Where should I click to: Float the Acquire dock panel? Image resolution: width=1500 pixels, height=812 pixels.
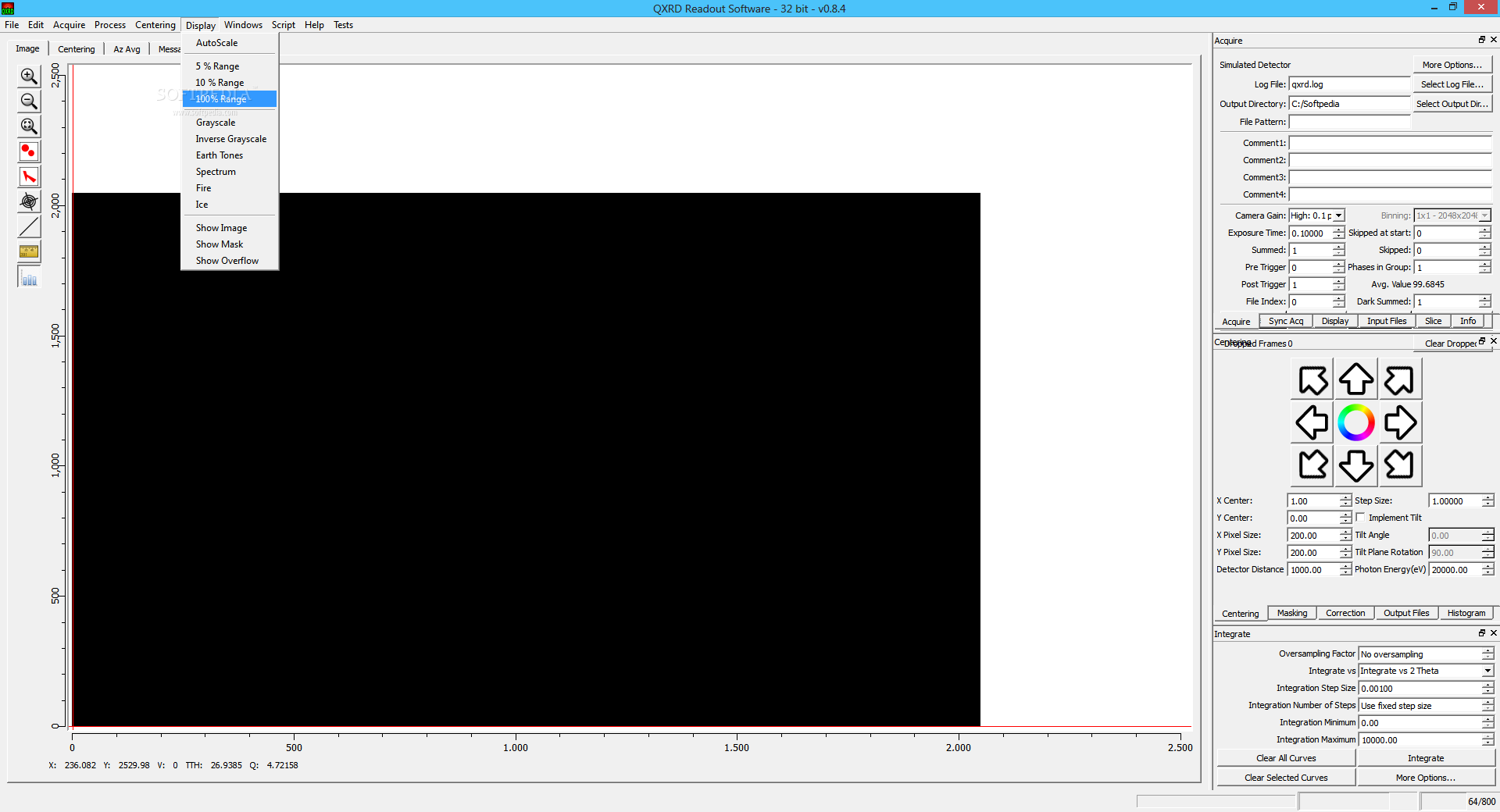pos(1481,40)
